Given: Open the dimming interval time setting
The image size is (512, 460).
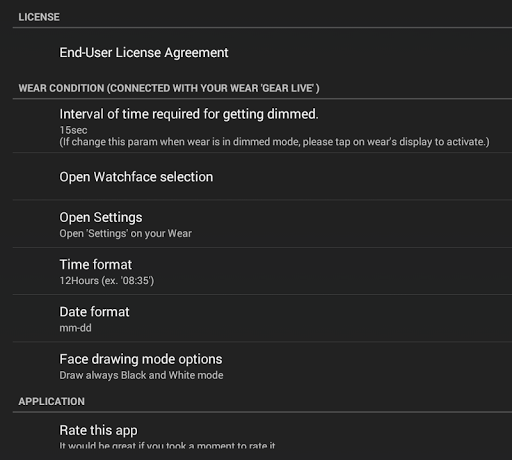Looking at the screenshot, I should point(262,126).
